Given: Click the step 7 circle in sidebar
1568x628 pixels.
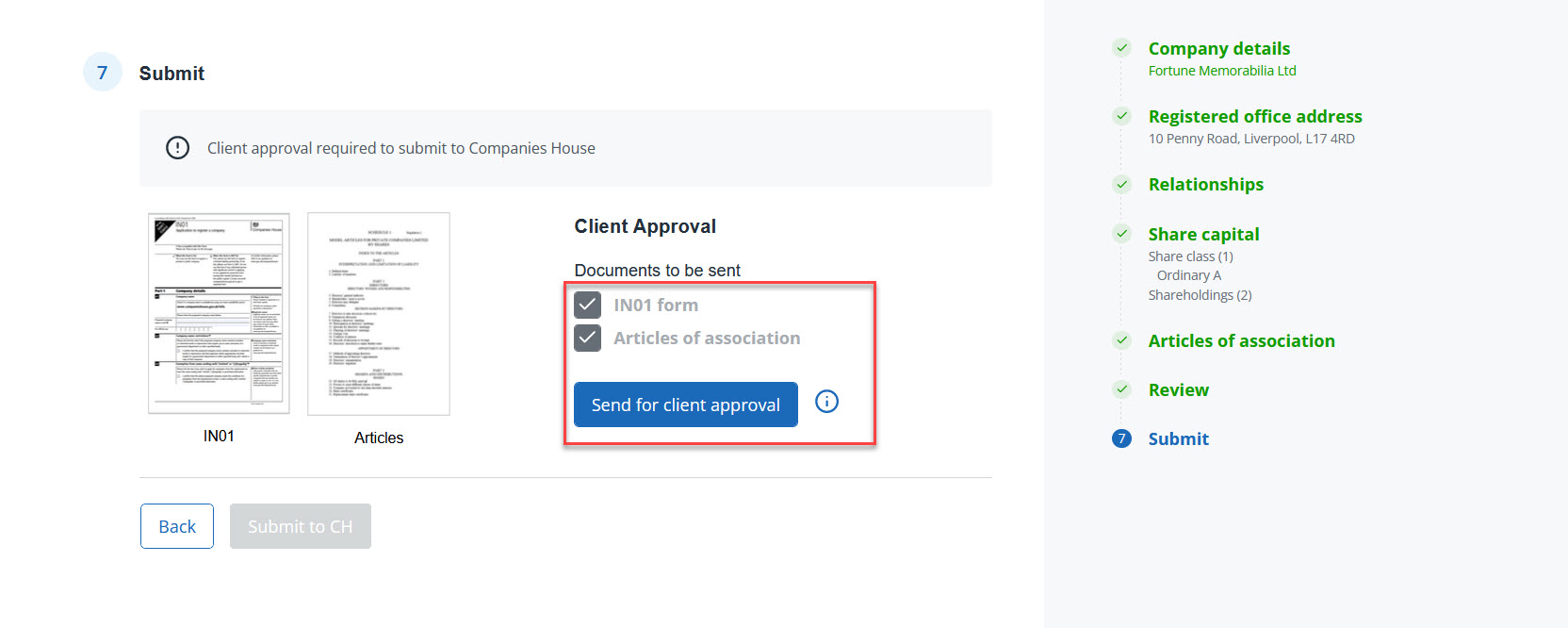Looking at the screenshot, I should point(1121,438).
